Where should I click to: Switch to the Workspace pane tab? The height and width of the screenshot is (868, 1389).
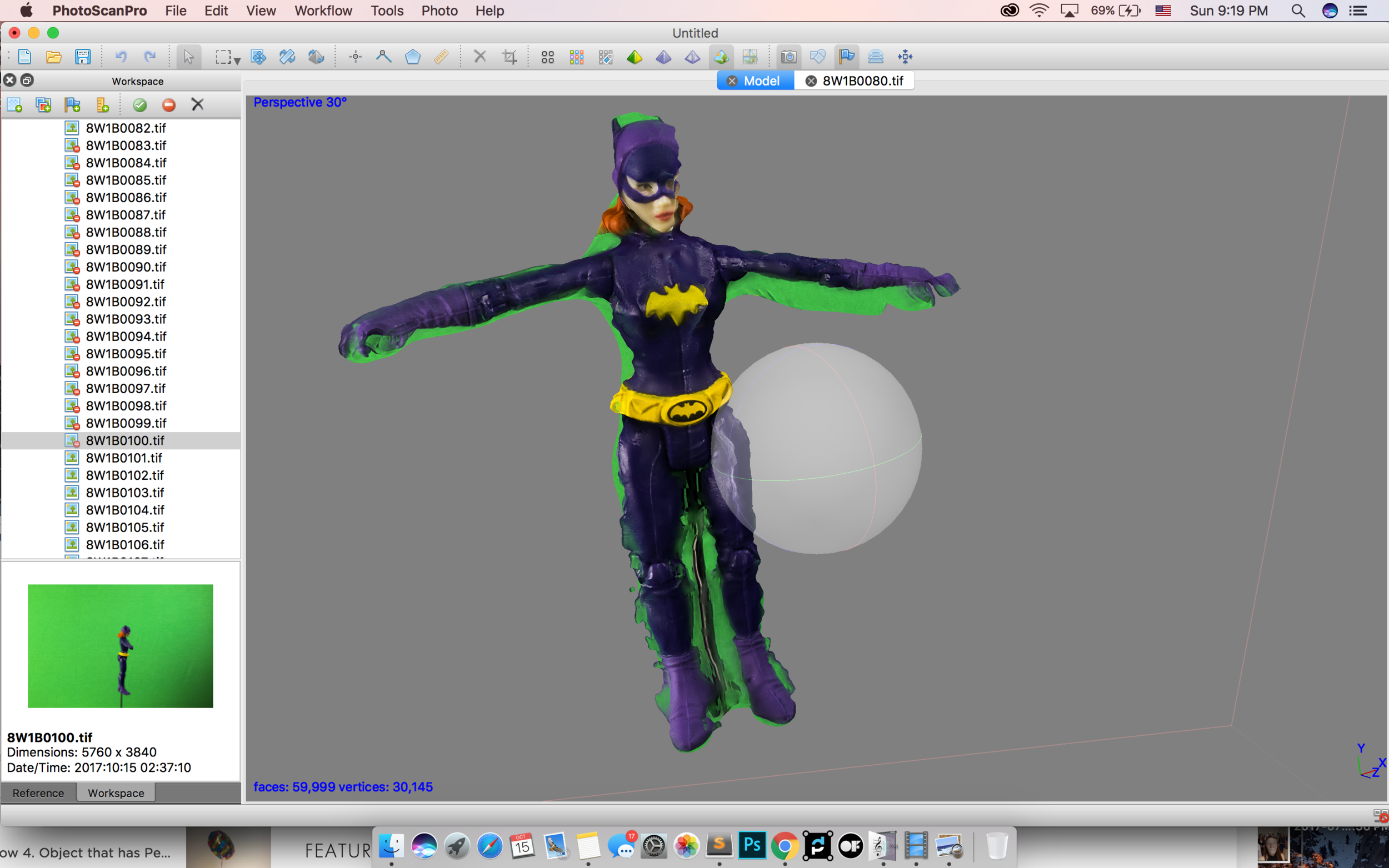click(116, 793)
